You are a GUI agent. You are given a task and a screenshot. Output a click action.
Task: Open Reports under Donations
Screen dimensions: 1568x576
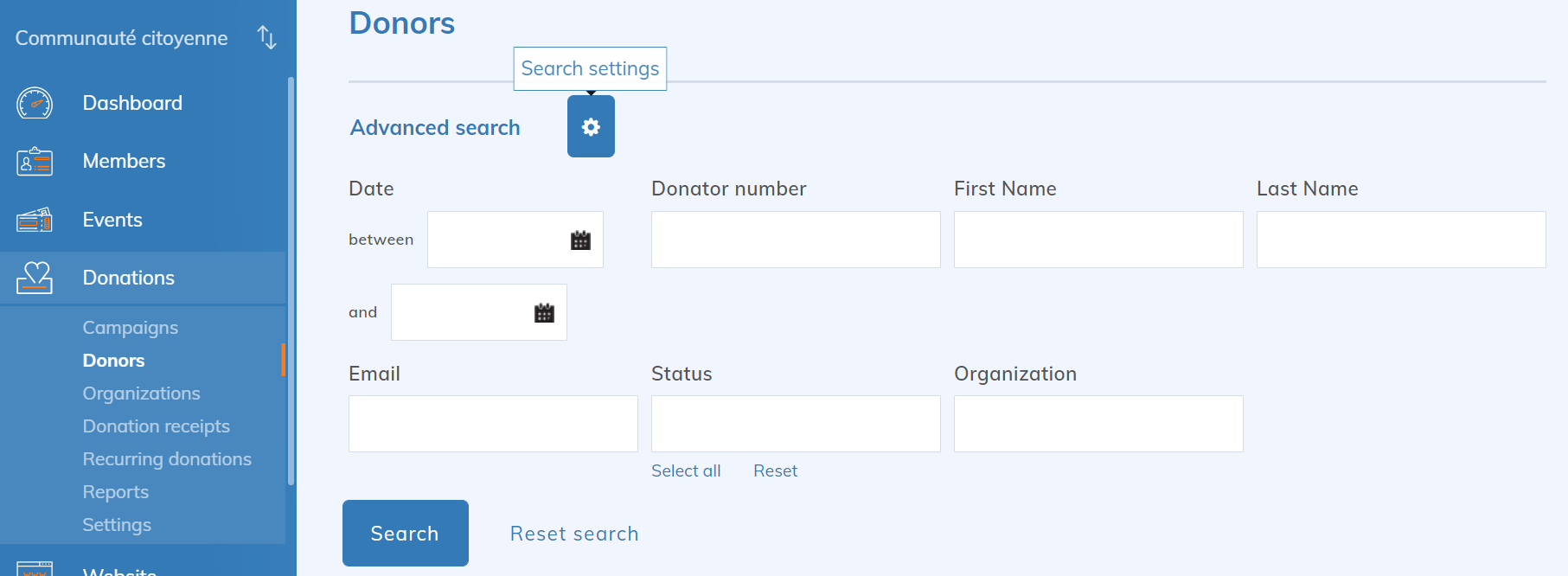coord(116,492)
